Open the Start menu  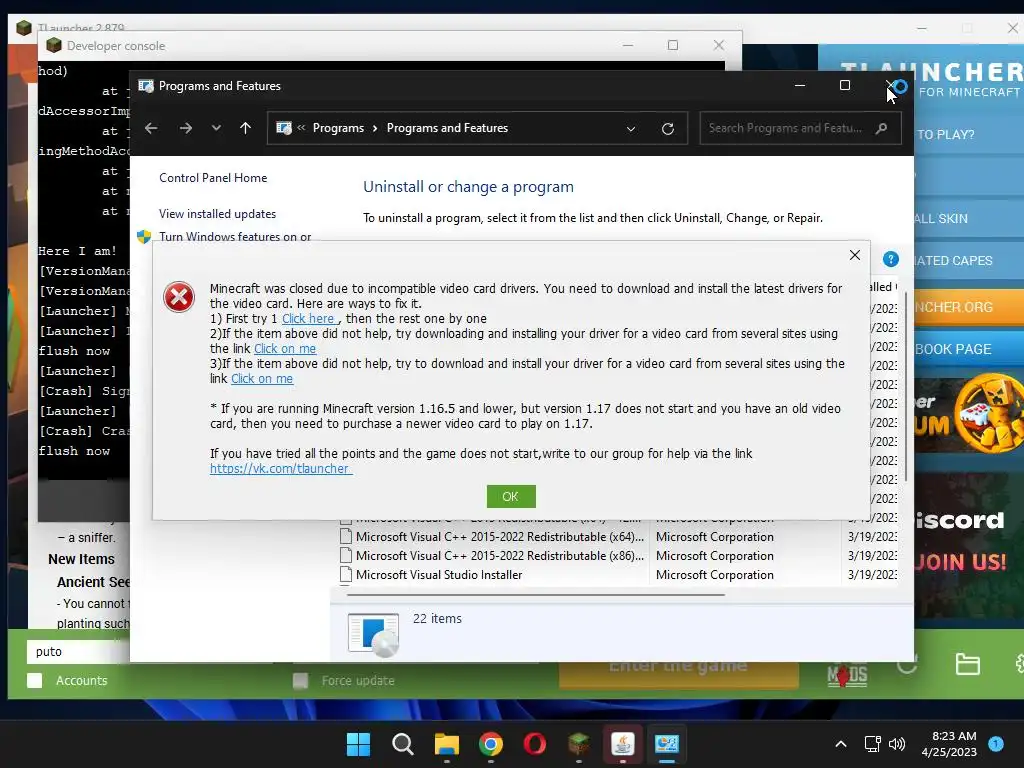[358, 744]
